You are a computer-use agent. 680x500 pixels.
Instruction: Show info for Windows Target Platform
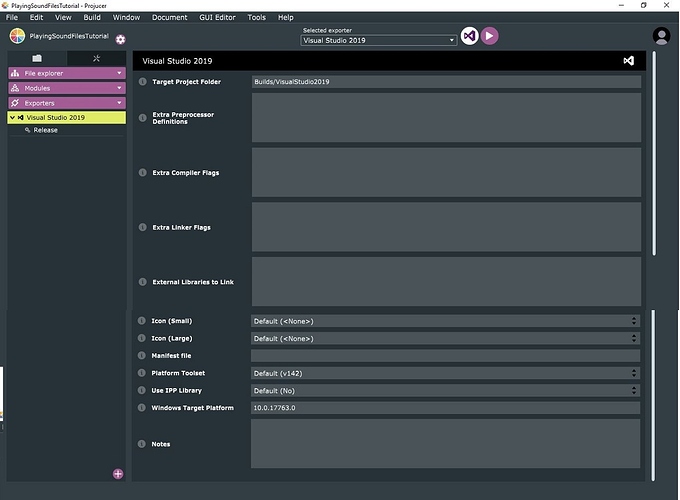click(141, 408)
